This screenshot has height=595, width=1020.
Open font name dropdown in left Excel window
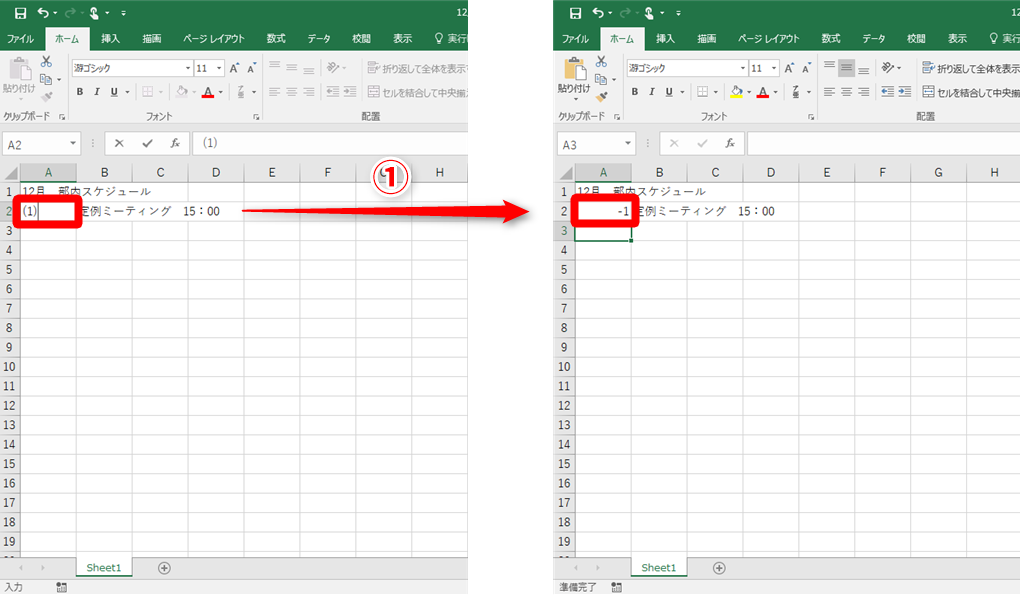click(x=188, y=68)
